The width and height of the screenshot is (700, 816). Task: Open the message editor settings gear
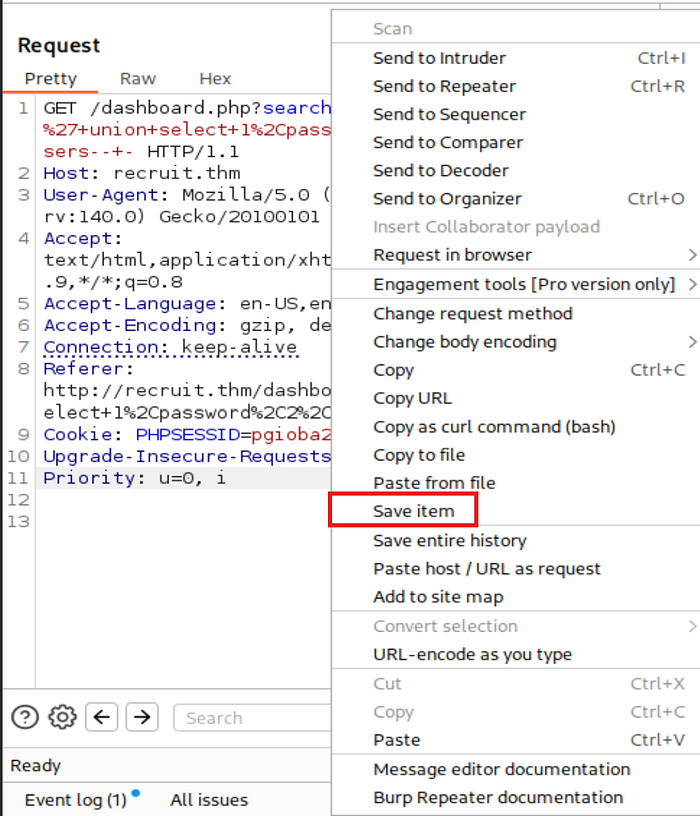point(62,717)
